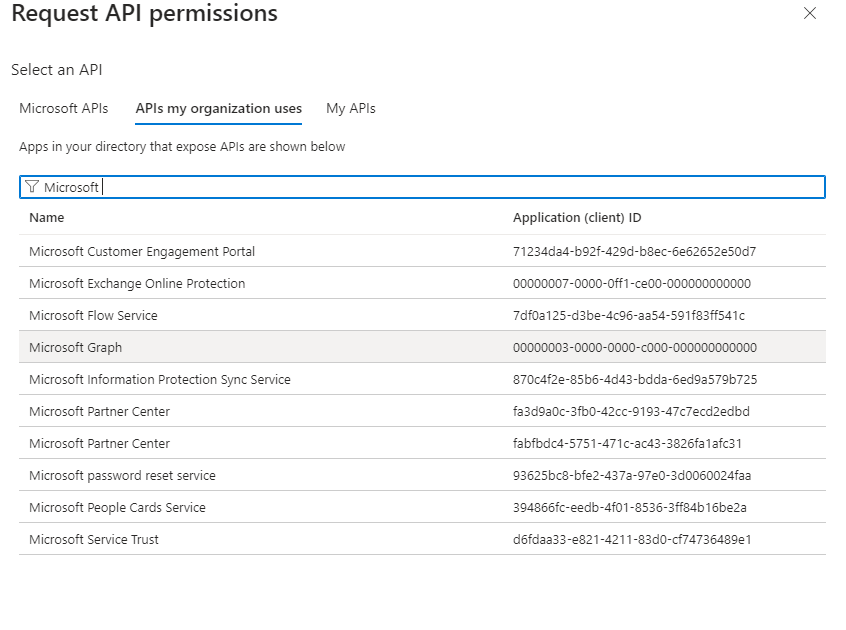The width and height of the screenshot is (846, 630).
Task: Open the My APIs tab
Action: coord(351,108)
